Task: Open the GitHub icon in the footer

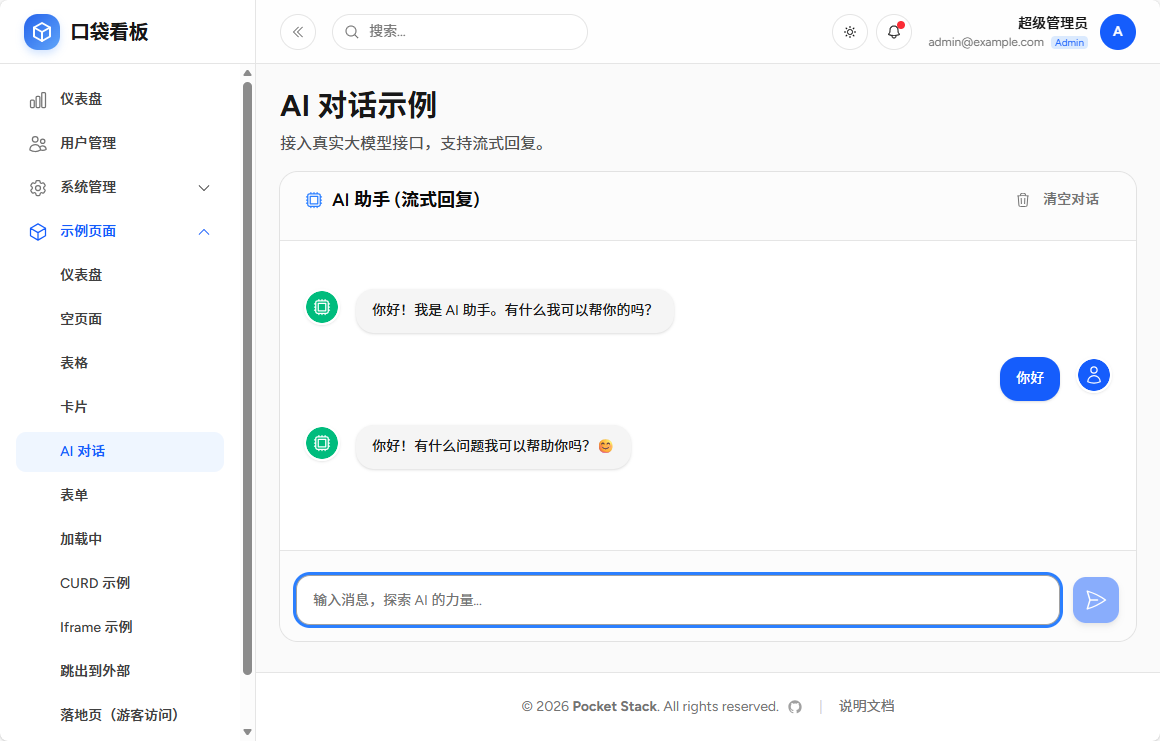Action: 794,706
